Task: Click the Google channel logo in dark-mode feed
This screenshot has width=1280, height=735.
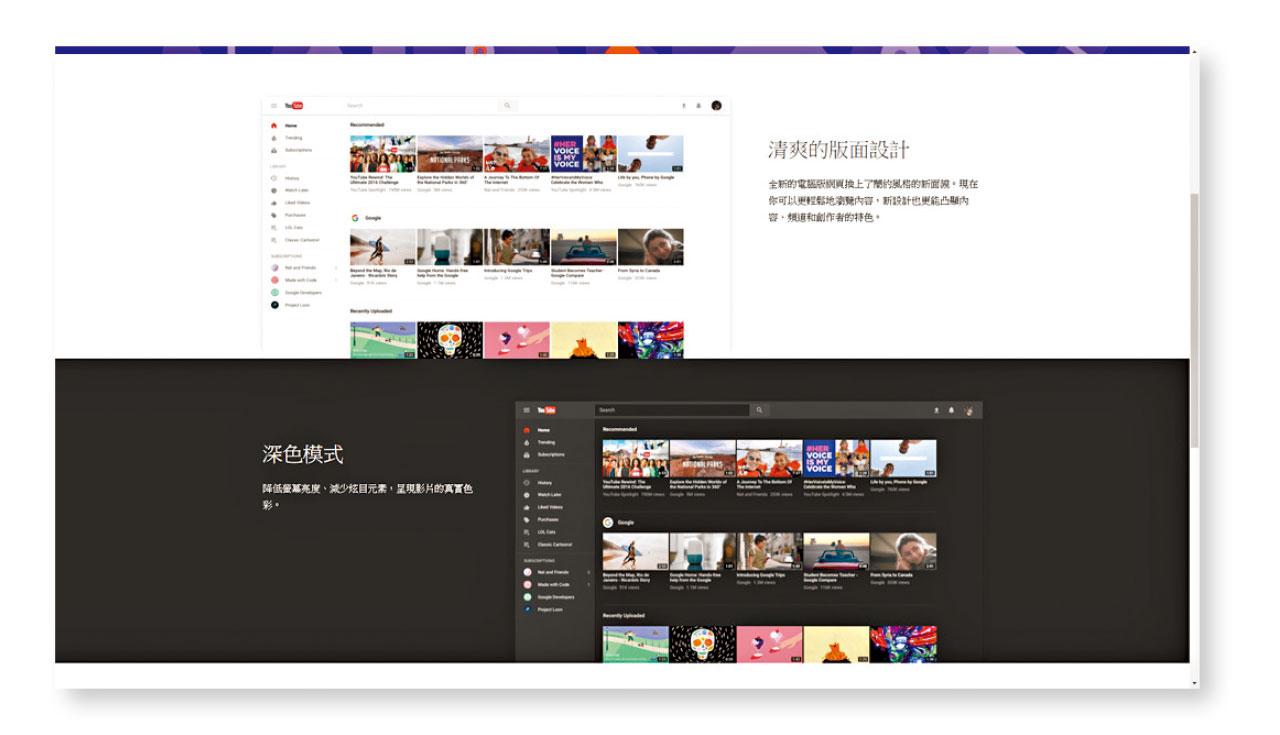Action: pyautogui.click(x=607, y=522)
